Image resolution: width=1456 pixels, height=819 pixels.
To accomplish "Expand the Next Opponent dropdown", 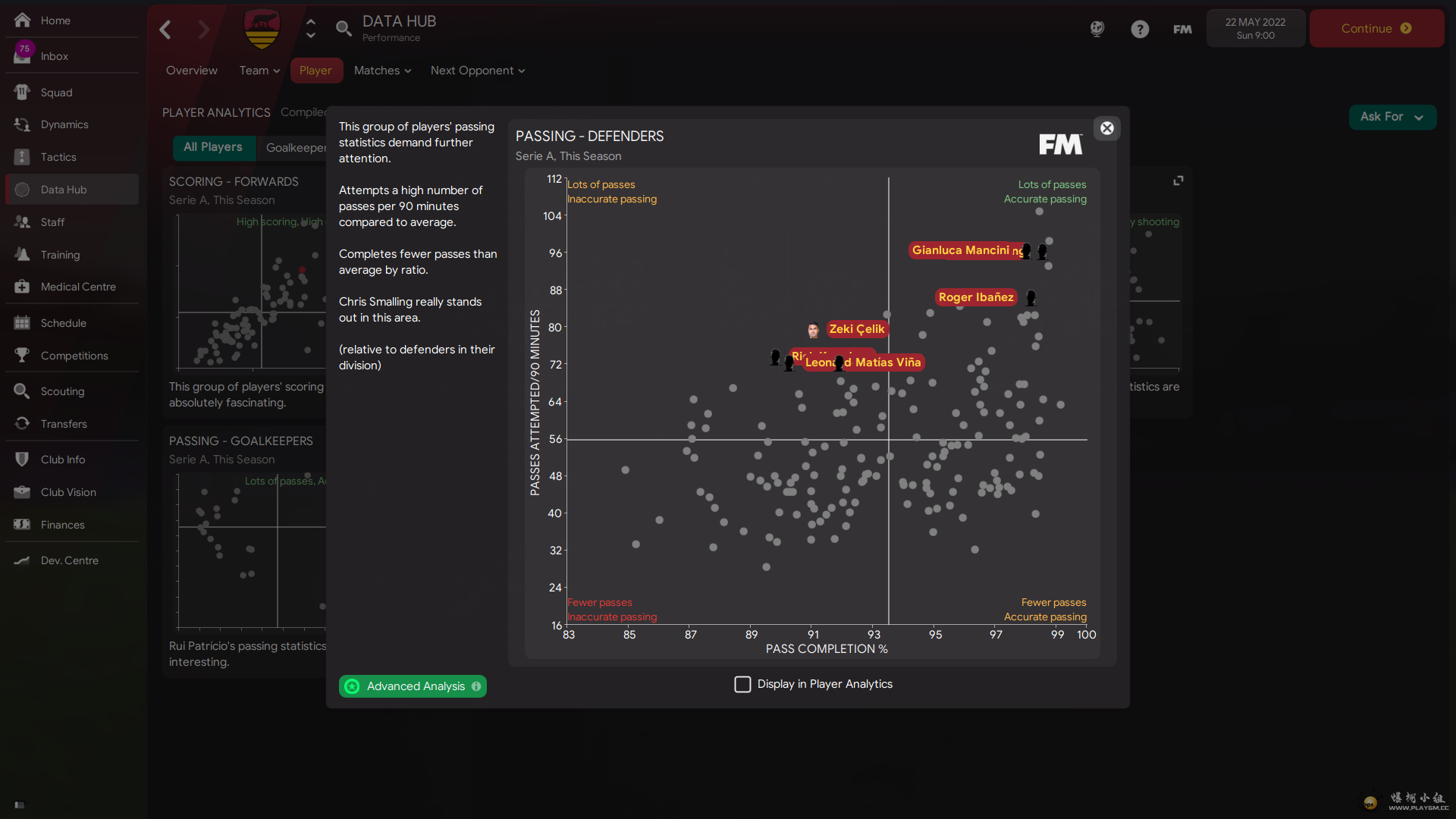I will (x=478, y=71).
